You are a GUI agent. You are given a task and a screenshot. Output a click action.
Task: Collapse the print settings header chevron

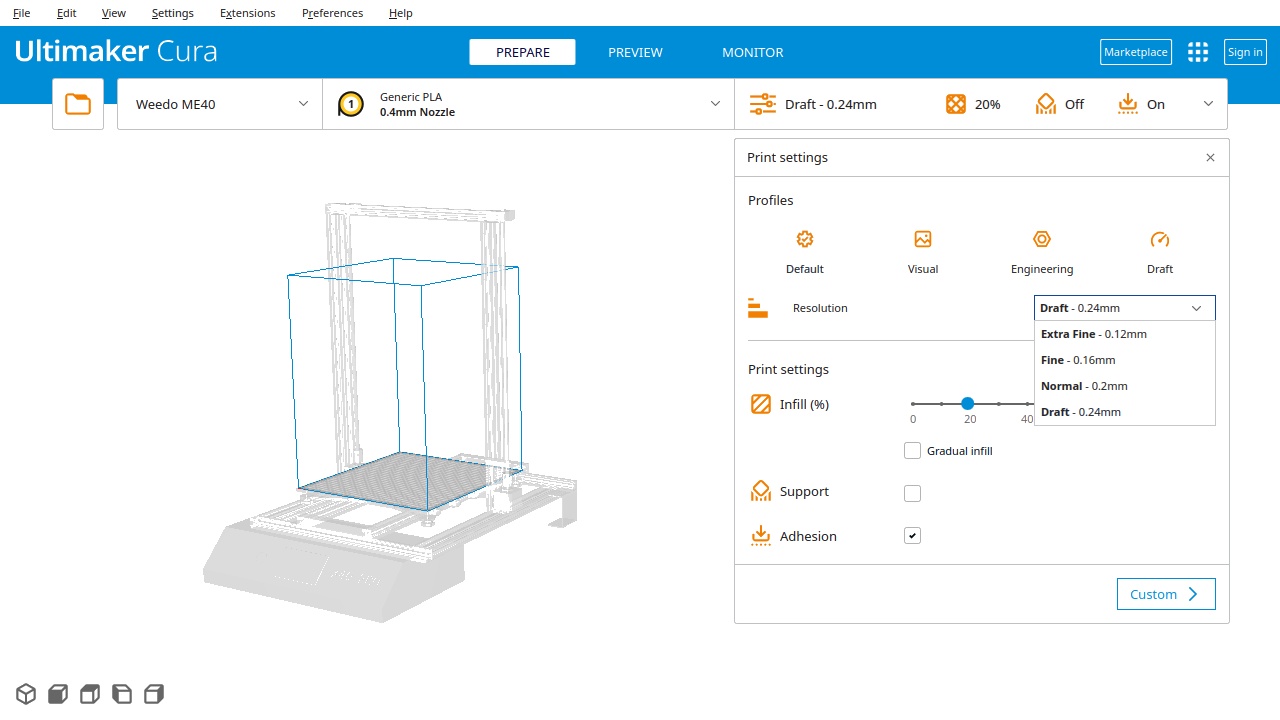click(1208, 104)
